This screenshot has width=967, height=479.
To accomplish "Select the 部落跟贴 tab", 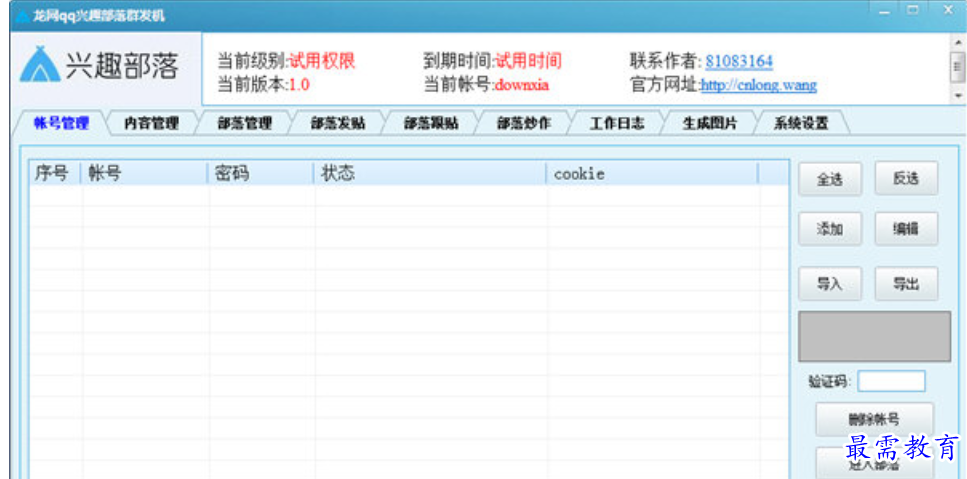I will [x=430, y=124].
